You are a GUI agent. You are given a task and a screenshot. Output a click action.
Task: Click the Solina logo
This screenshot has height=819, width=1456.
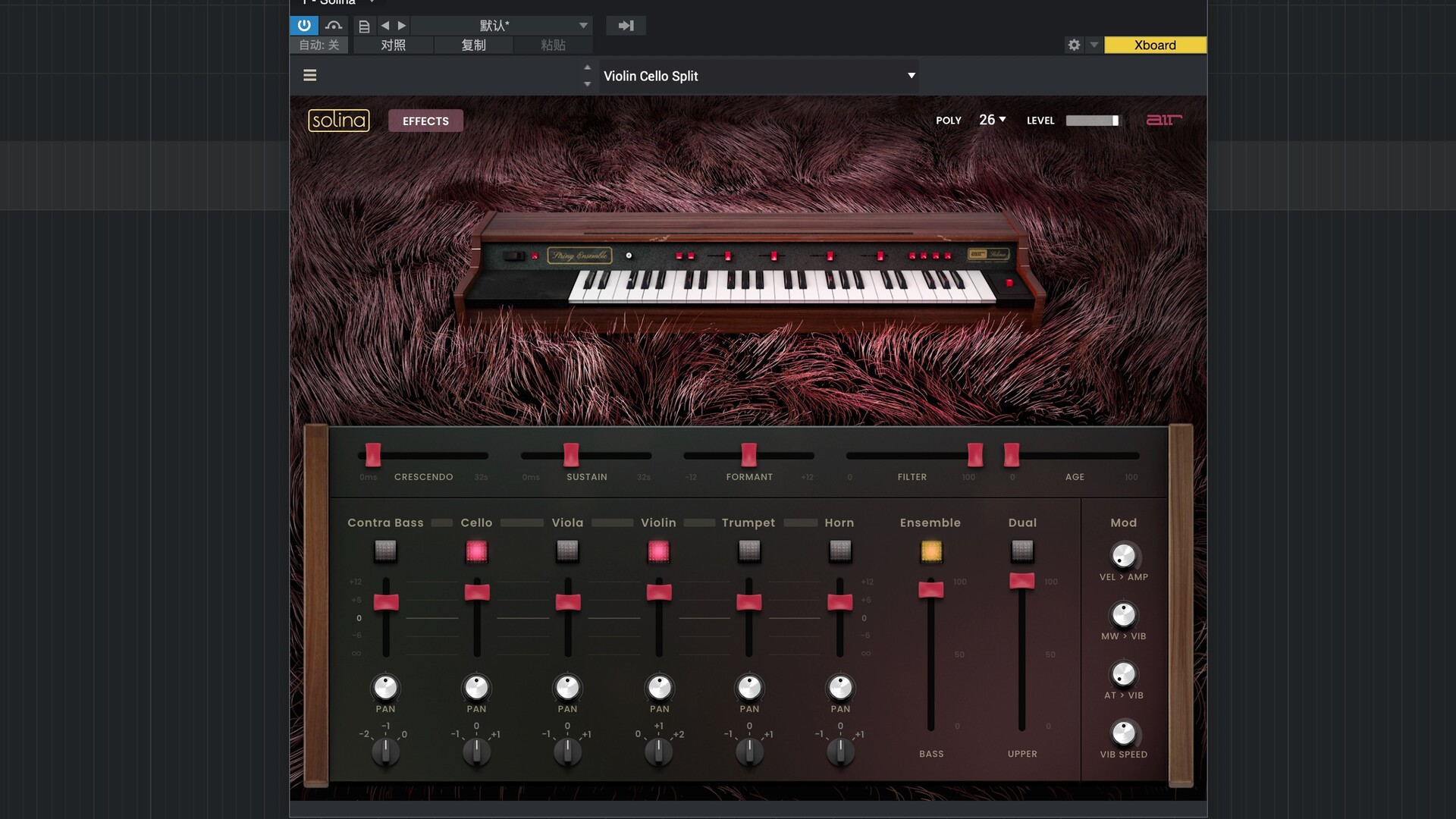point(338,121)
